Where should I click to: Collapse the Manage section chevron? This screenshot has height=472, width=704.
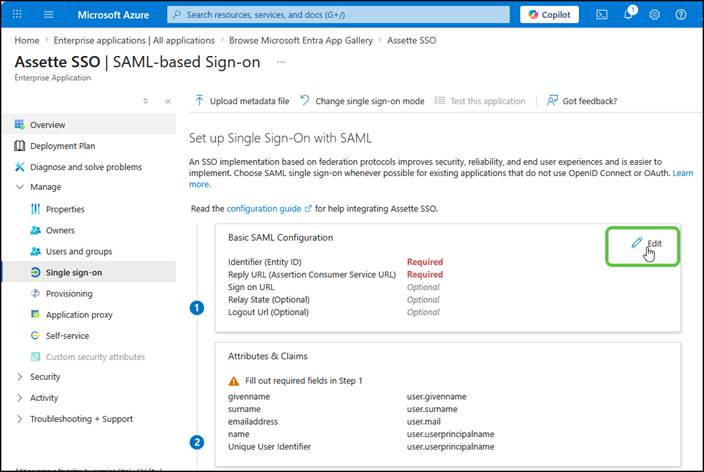pyautogui.click(x=20, y=186)
